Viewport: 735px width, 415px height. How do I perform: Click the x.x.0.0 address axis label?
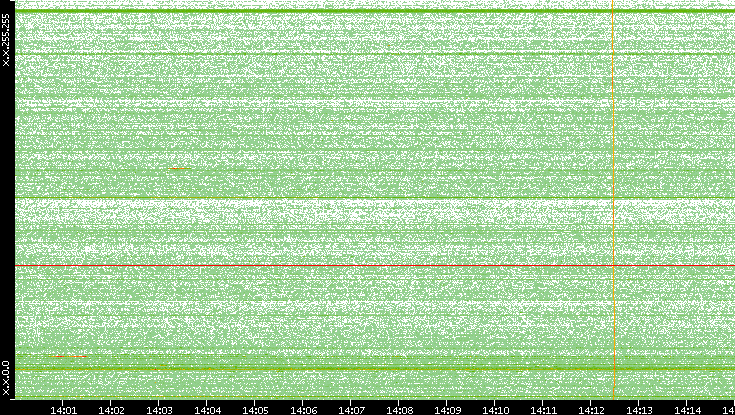pyautogui.click(x=6, y=378)
